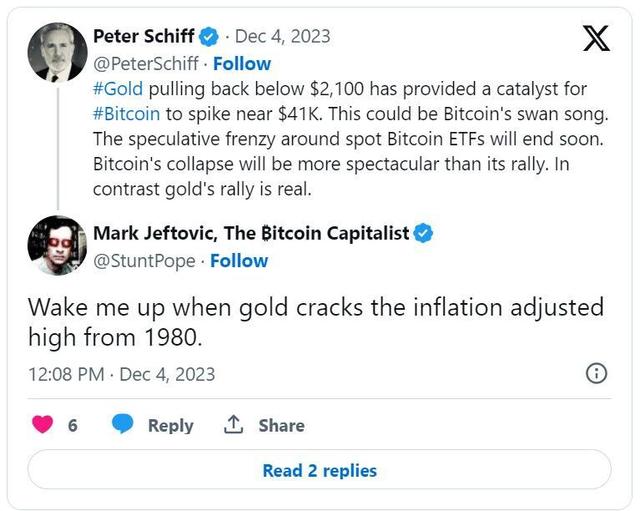Click the Dec 4, 2023 date on Schiff's post
Viewport: 640px width, 511px height.
coord(284,37)
